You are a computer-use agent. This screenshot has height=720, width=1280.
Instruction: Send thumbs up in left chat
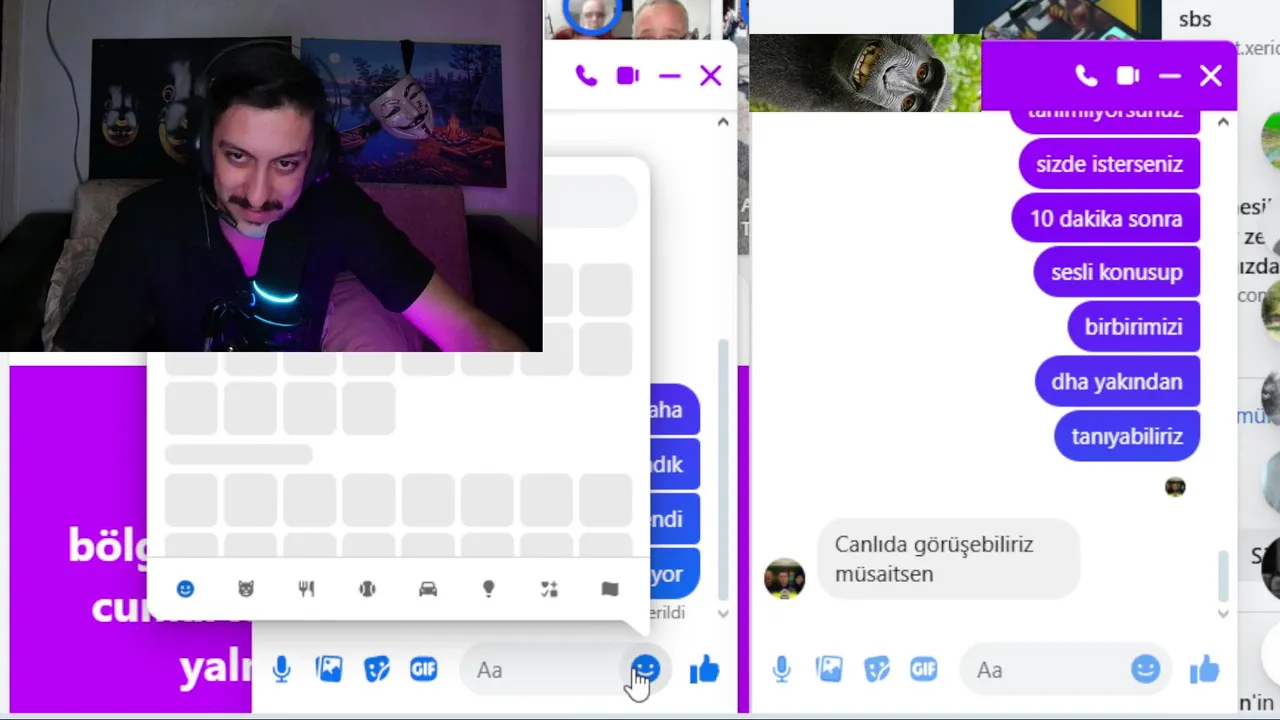pos(704,669)
